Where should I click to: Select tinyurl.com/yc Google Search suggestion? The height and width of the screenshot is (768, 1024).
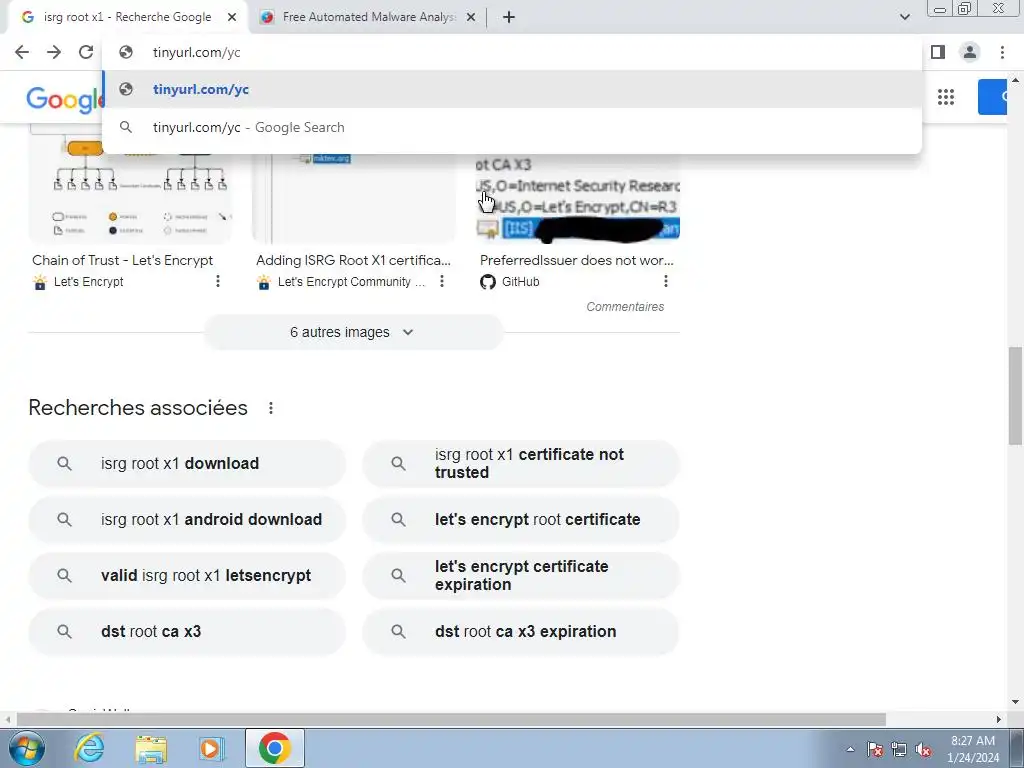click(x=512, y=127)
